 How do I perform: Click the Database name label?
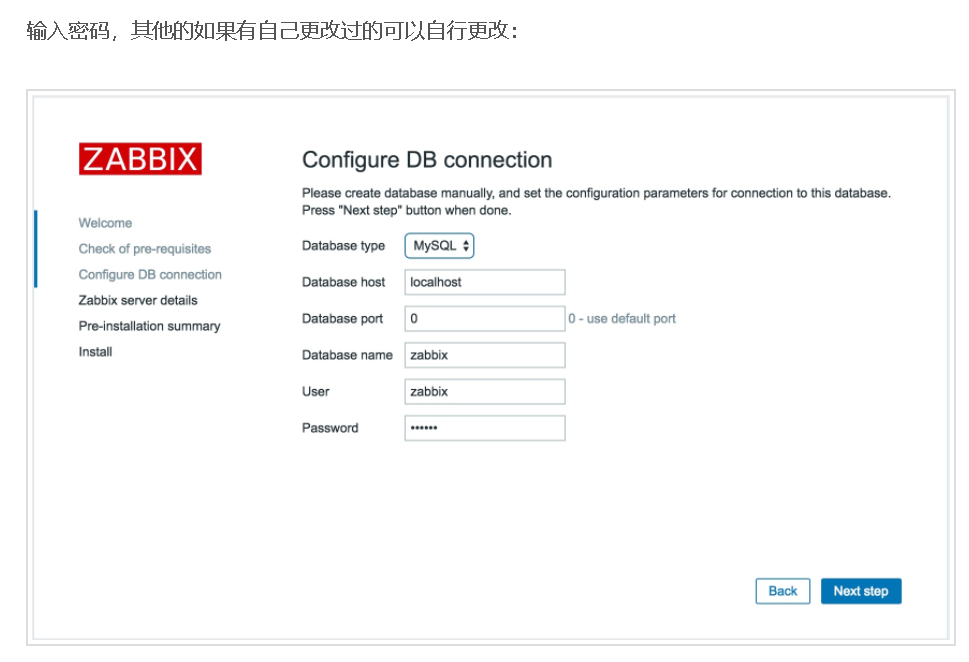(x=347, y=355)
